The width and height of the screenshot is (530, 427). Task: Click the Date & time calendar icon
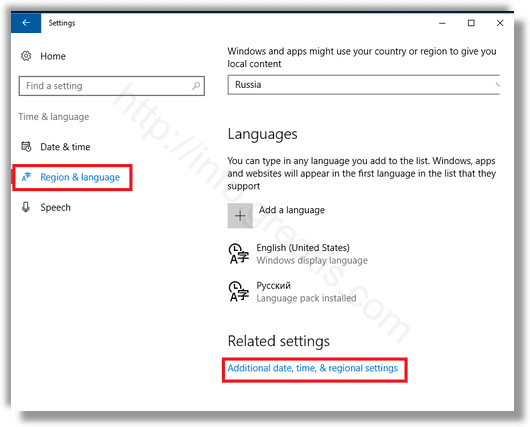26,146
